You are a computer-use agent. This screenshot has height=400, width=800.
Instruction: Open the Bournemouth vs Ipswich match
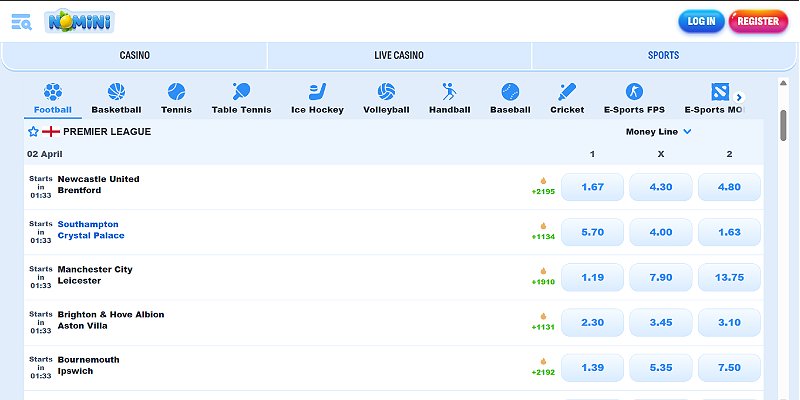click(x=88, y=365)
